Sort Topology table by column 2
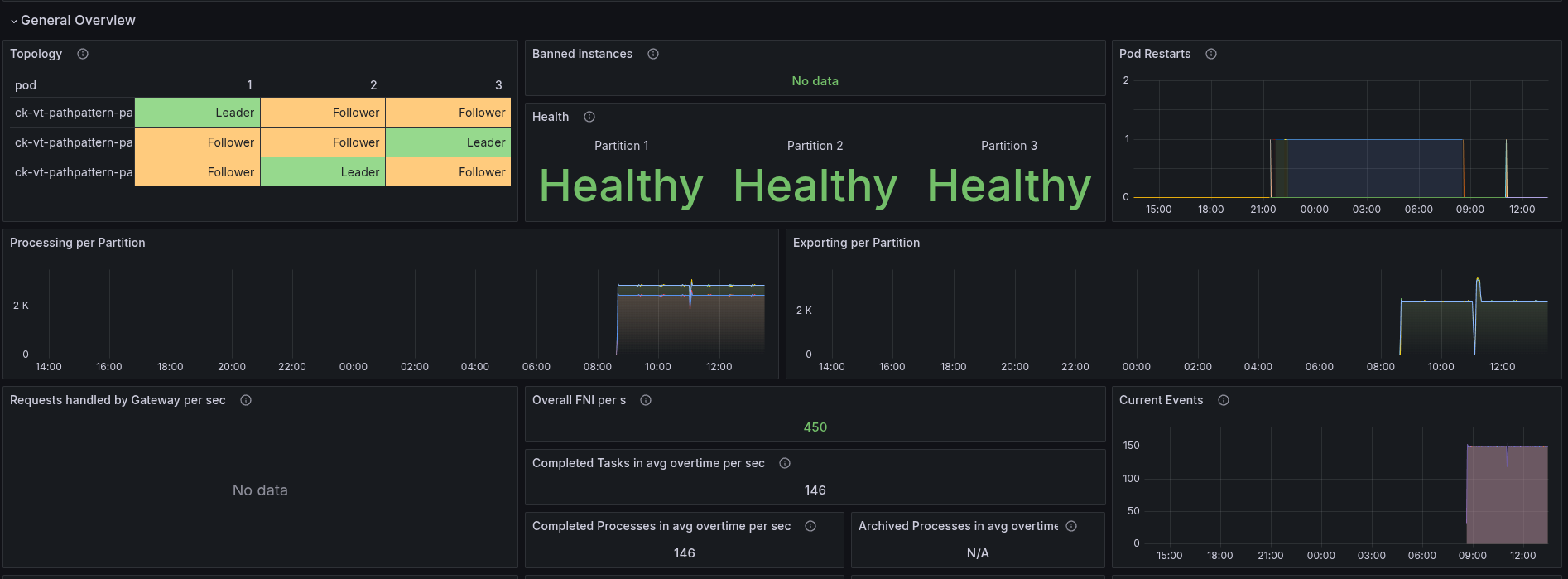 pyautogui.click(x=373, y=85)
